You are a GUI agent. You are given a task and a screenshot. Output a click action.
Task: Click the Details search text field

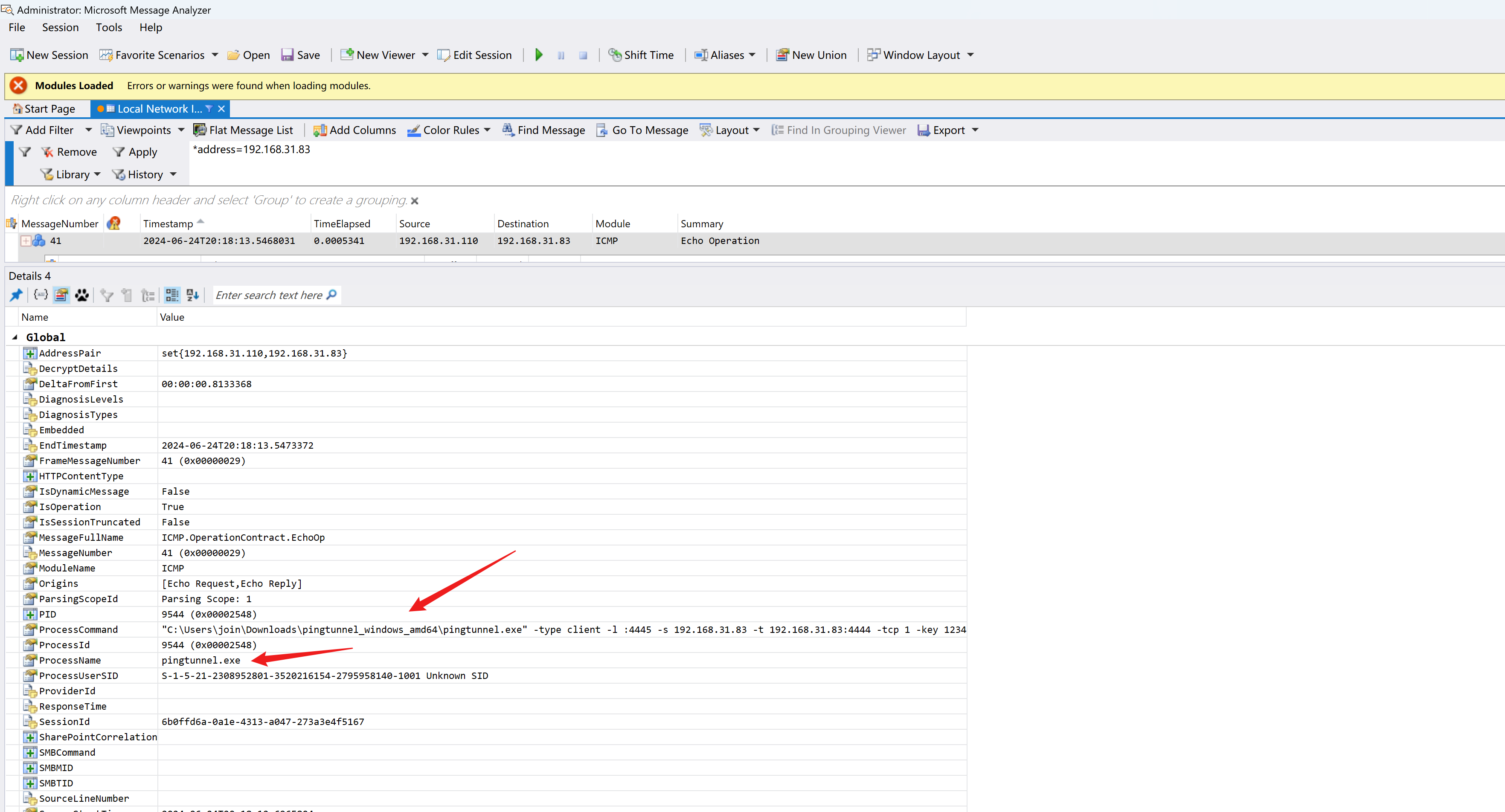[269, 295]
